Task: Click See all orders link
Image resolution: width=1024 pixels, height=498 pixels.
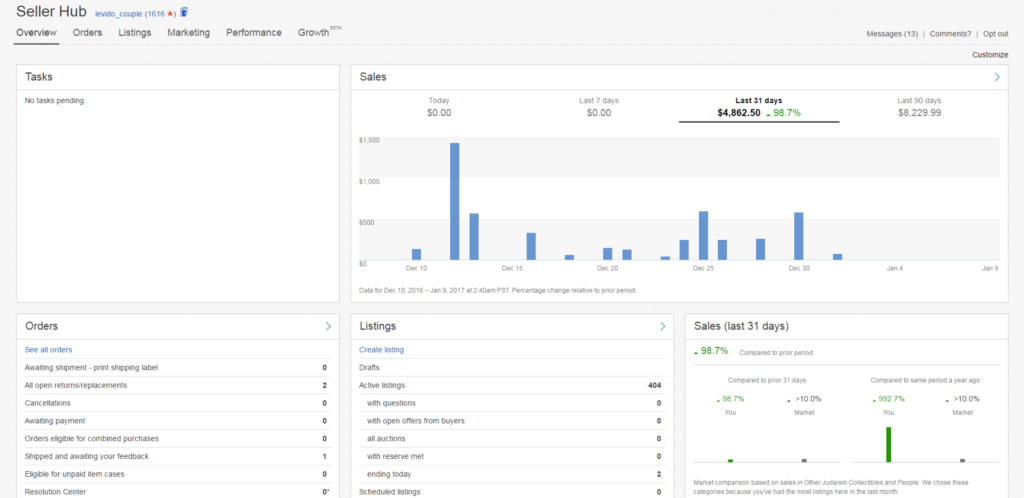Action: 48,350
